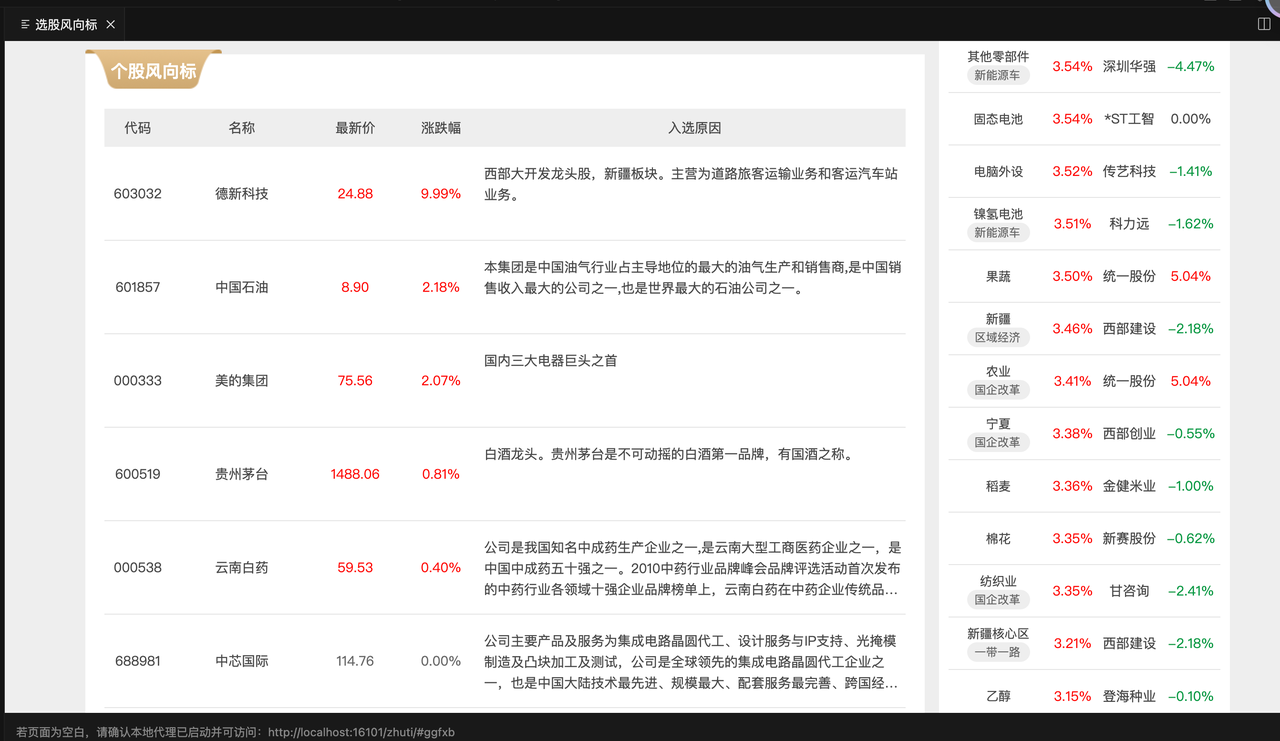1280x741 pixels.
Task: Open the 科力远 leading stock
Action: 1129,224
